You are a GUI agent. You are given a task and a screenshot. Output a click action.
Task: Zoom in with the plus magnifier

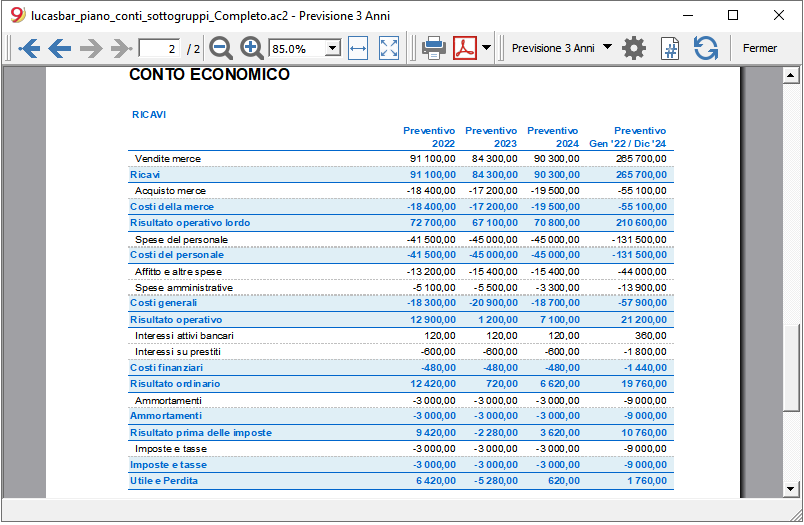point(251,48)
